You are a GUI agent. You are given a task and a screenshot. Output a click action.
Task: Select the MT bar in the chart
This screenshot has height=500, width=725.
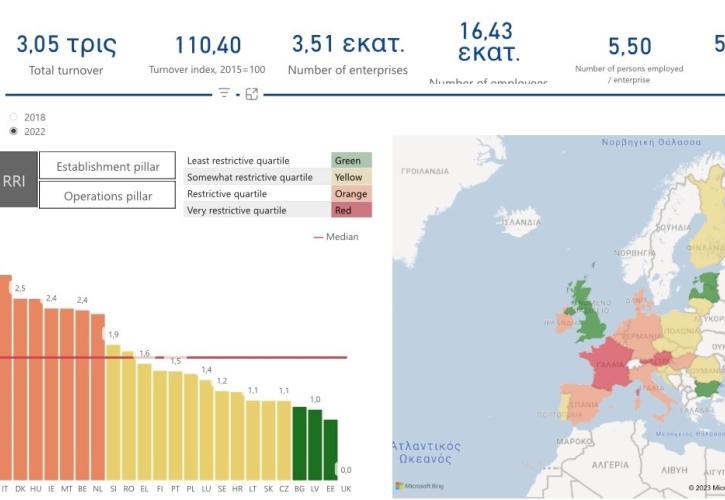67,394
